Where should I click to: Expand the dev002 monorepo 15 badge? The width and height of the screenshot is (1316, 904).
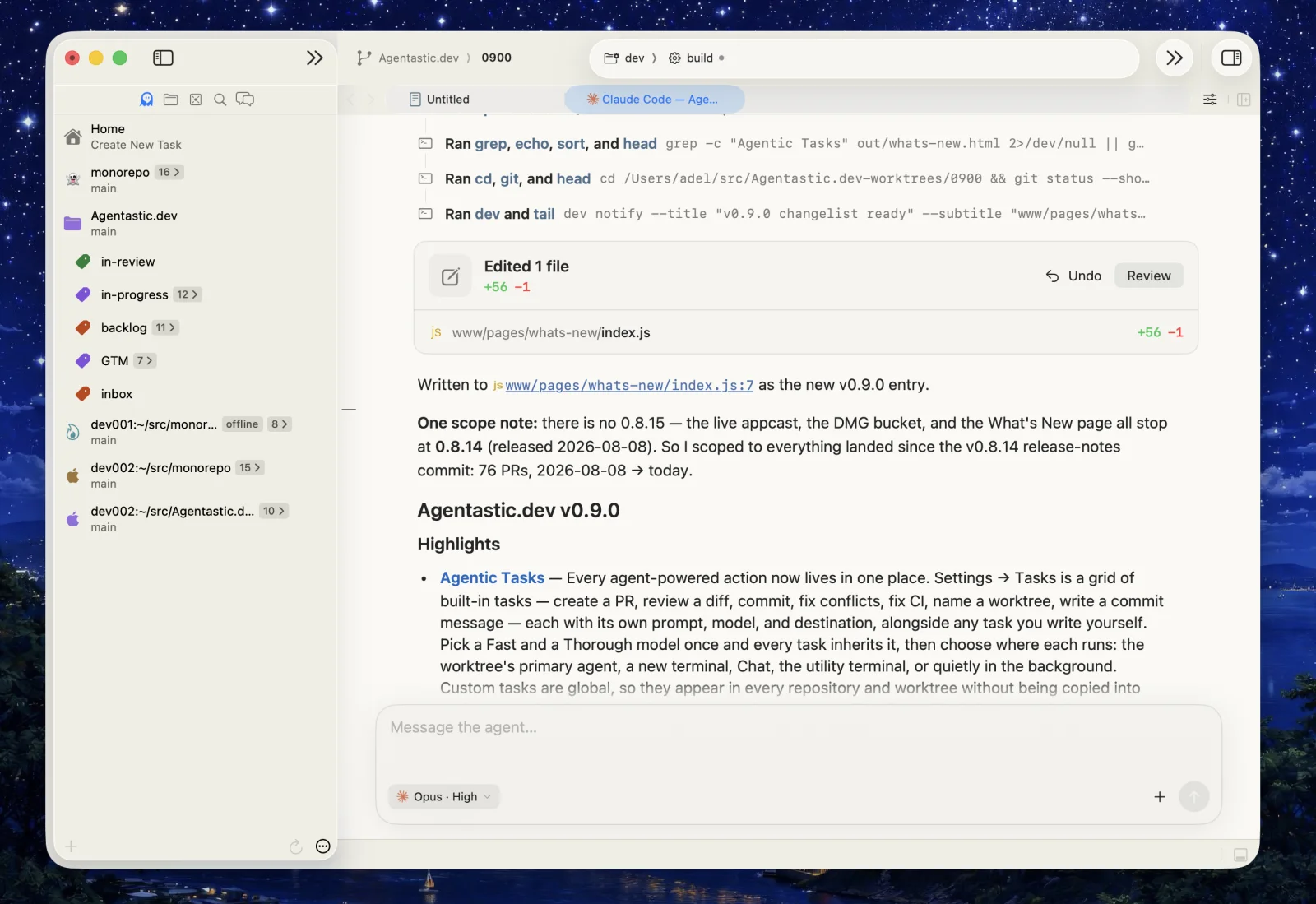pos(249,467)
